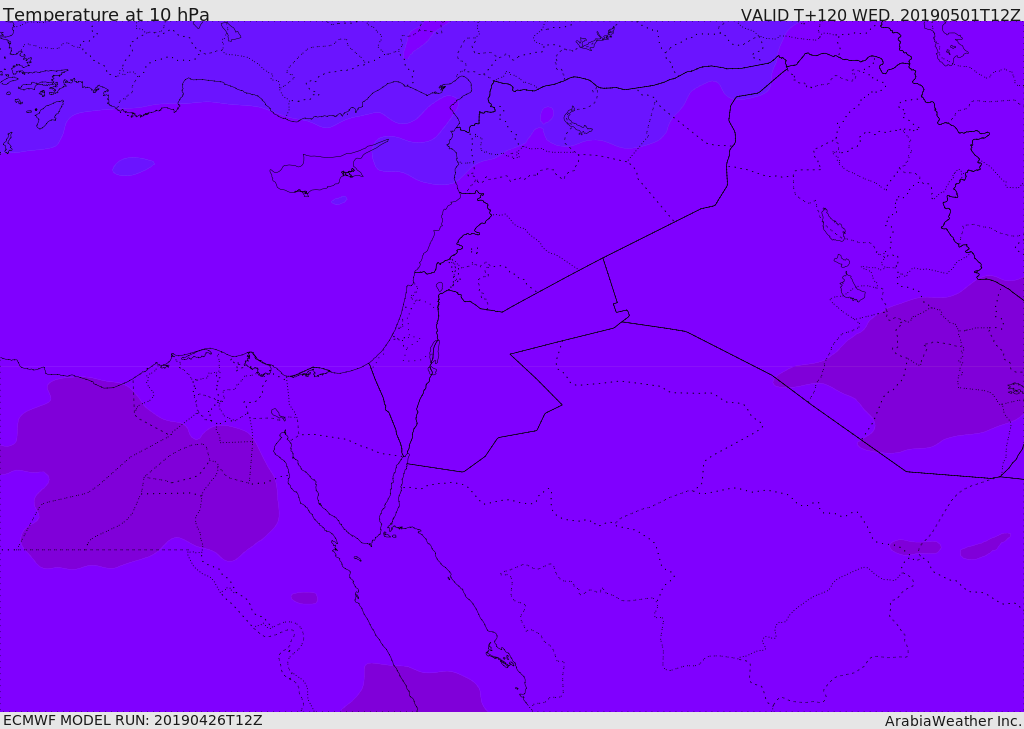
Task: Open the ArabiaWeather Inc credit
Action: tap(953, 721)
